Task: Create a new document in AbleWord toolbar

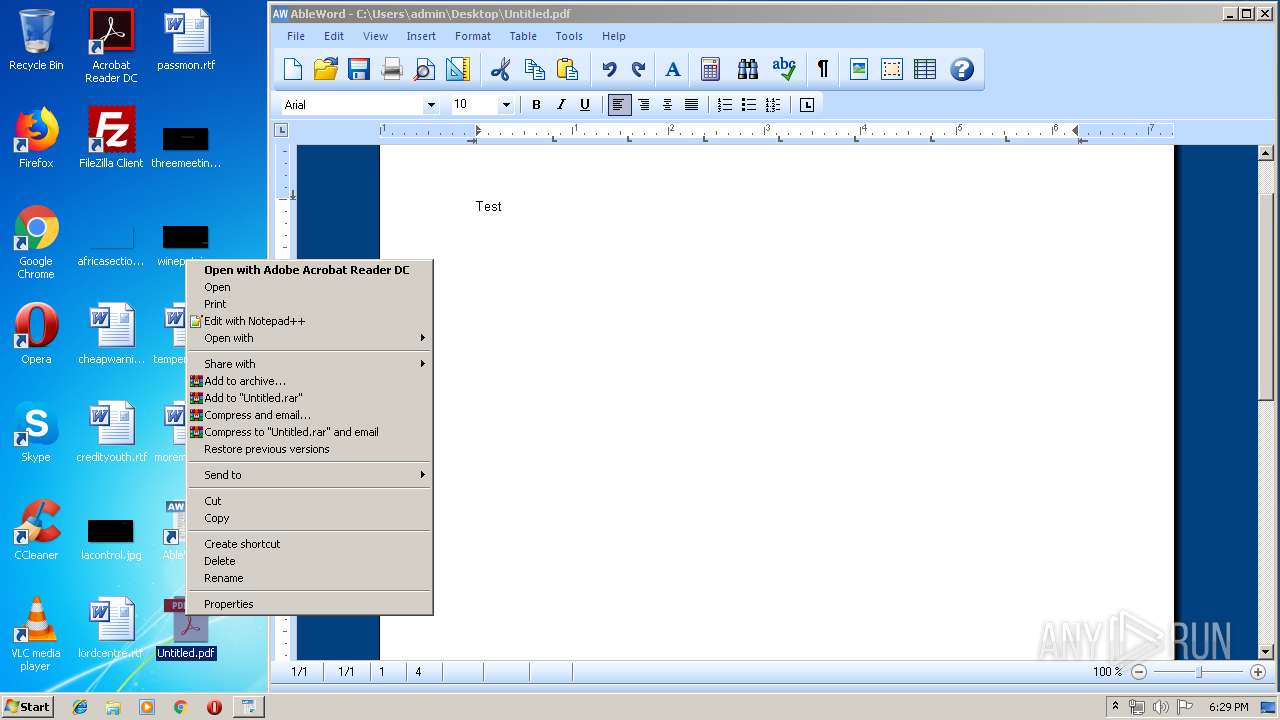Action: pos(293,69)
